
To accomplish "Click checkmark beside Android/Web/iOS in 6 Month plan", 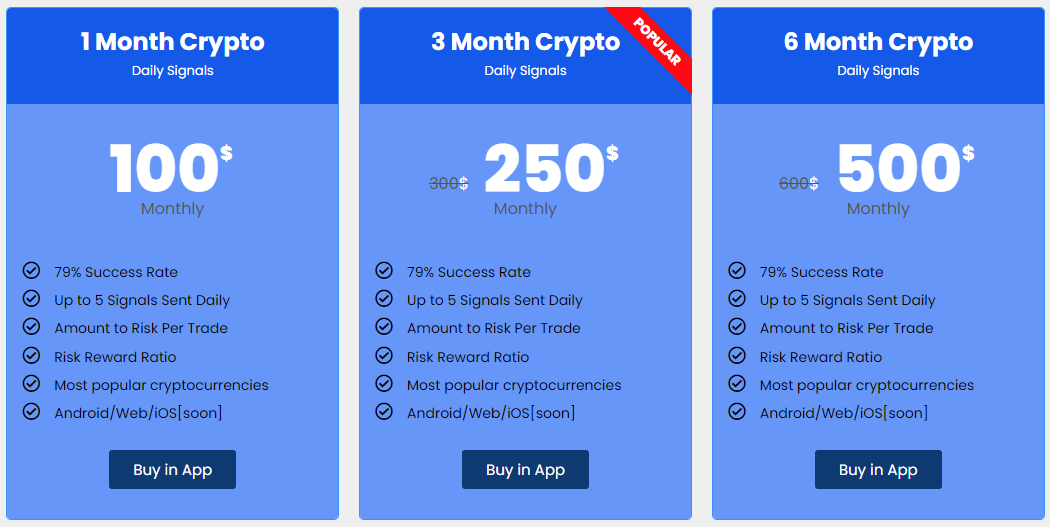I will pyautogui.click(x=737, y=410).
